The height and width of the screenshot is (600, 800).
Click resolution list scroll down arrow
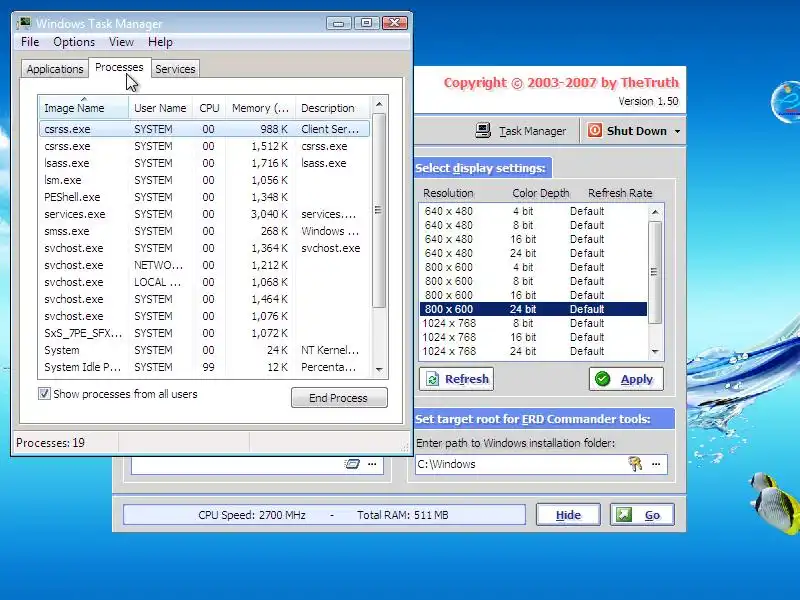[x=656, y=352]
